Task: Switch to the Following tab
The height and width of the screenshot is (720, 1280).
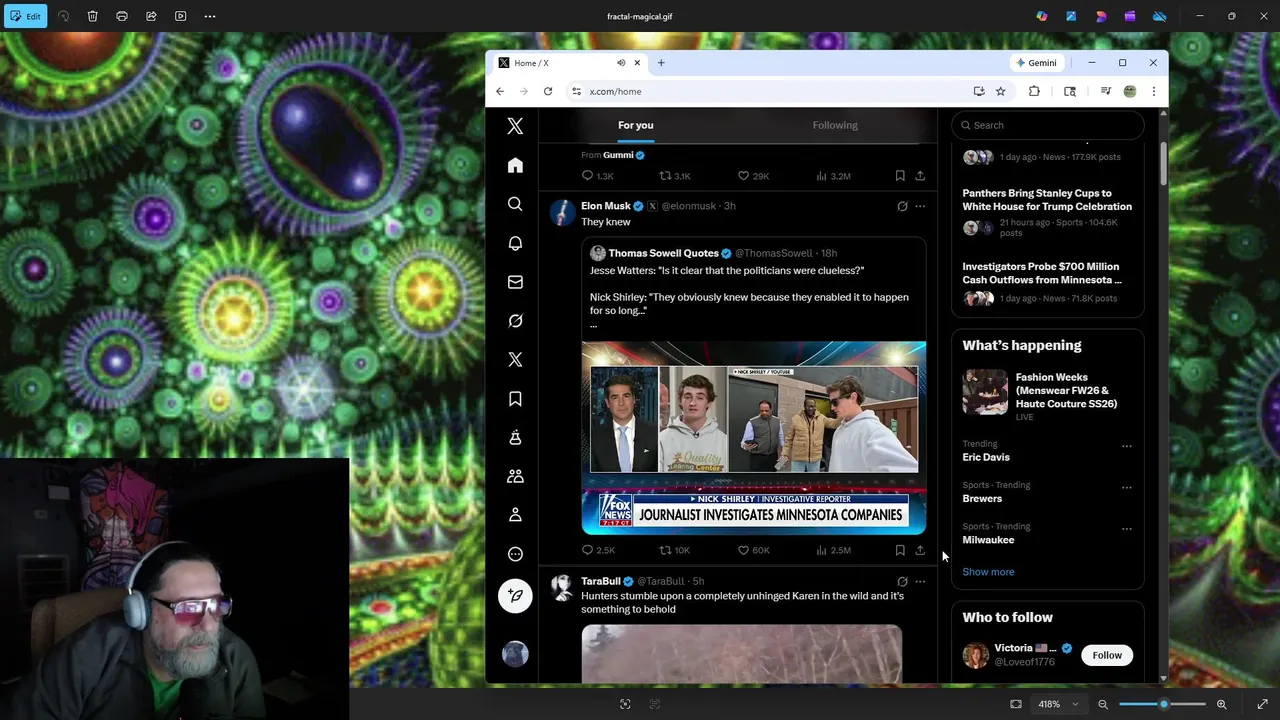Action: tap(835, 125)
